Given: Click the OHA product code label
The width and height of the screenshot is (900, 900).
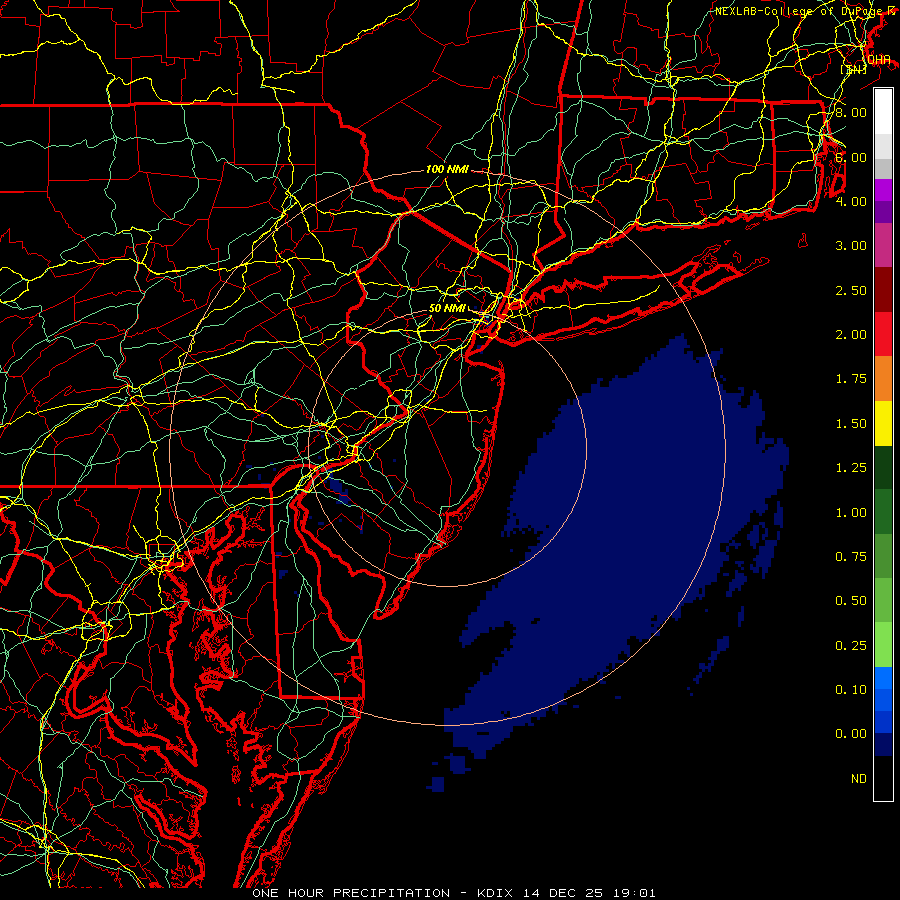Looking at the screenshot, I should click(879, 59).
